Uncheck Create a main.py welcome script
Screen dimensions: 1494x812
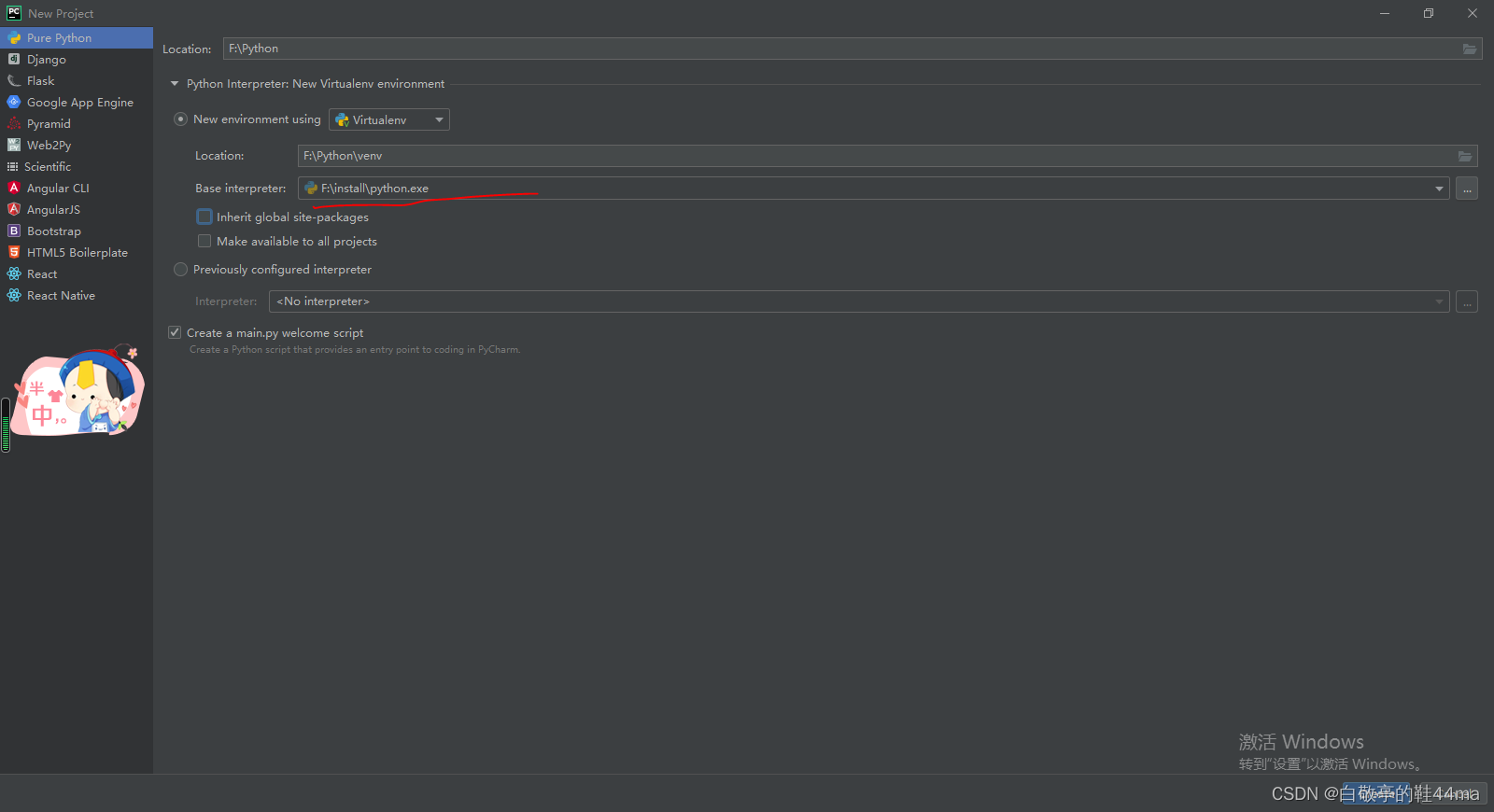[175, 332]
